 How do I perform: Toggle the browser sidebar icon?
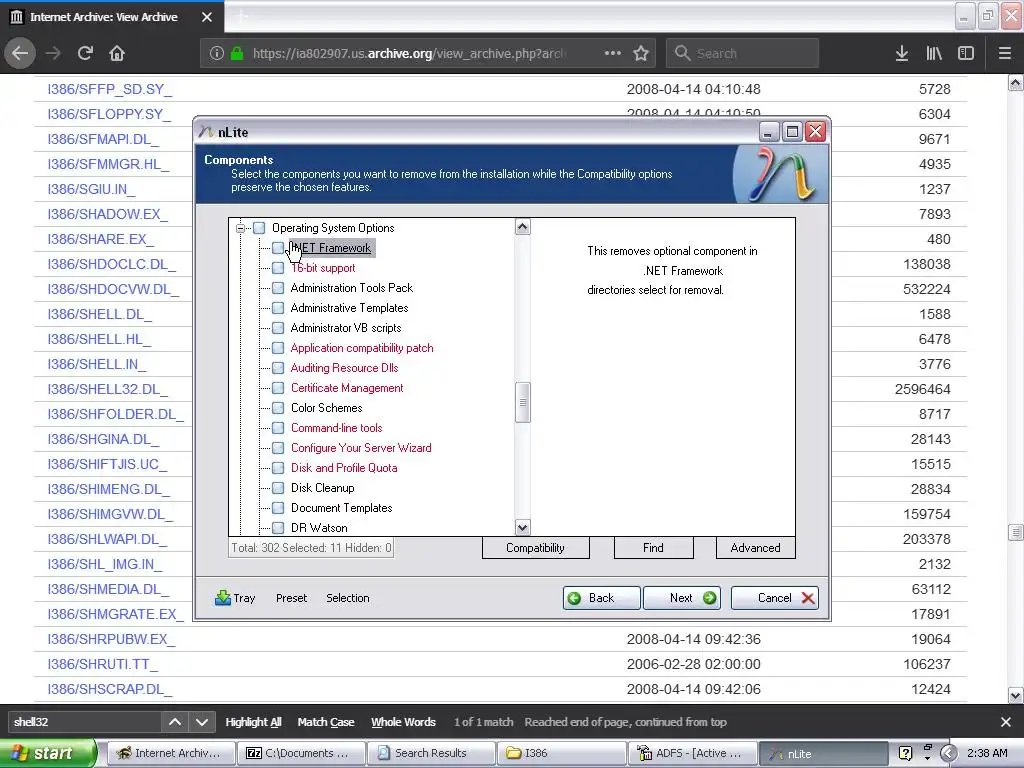click(x=966, y=53)
